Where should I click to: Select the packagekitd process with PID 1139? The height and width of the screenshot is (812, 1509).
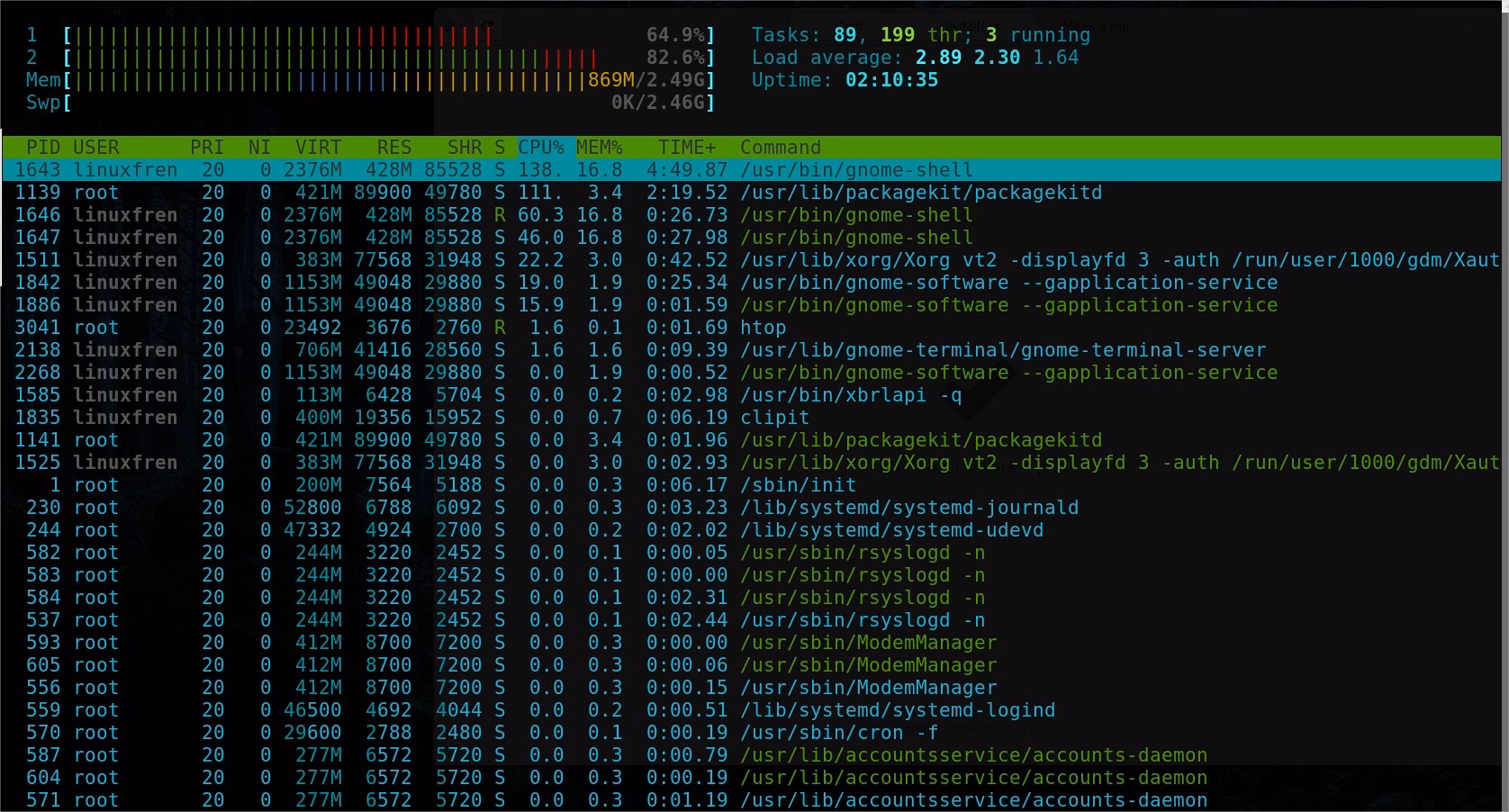[360, 192]
